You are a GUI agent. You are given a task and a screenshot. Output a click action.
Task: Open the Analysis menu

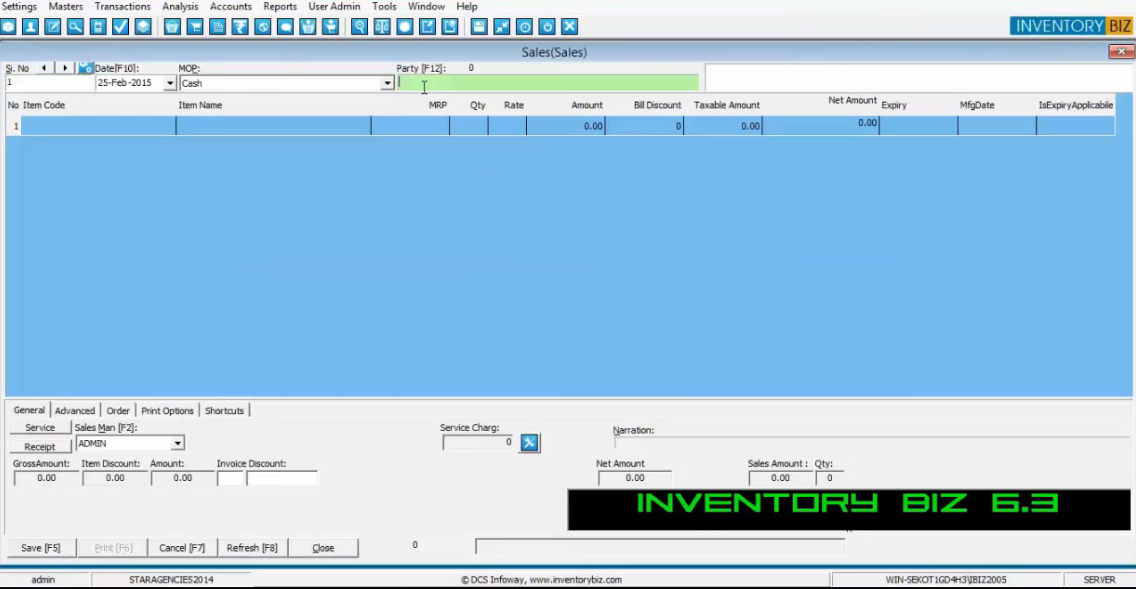click(180, 7)
